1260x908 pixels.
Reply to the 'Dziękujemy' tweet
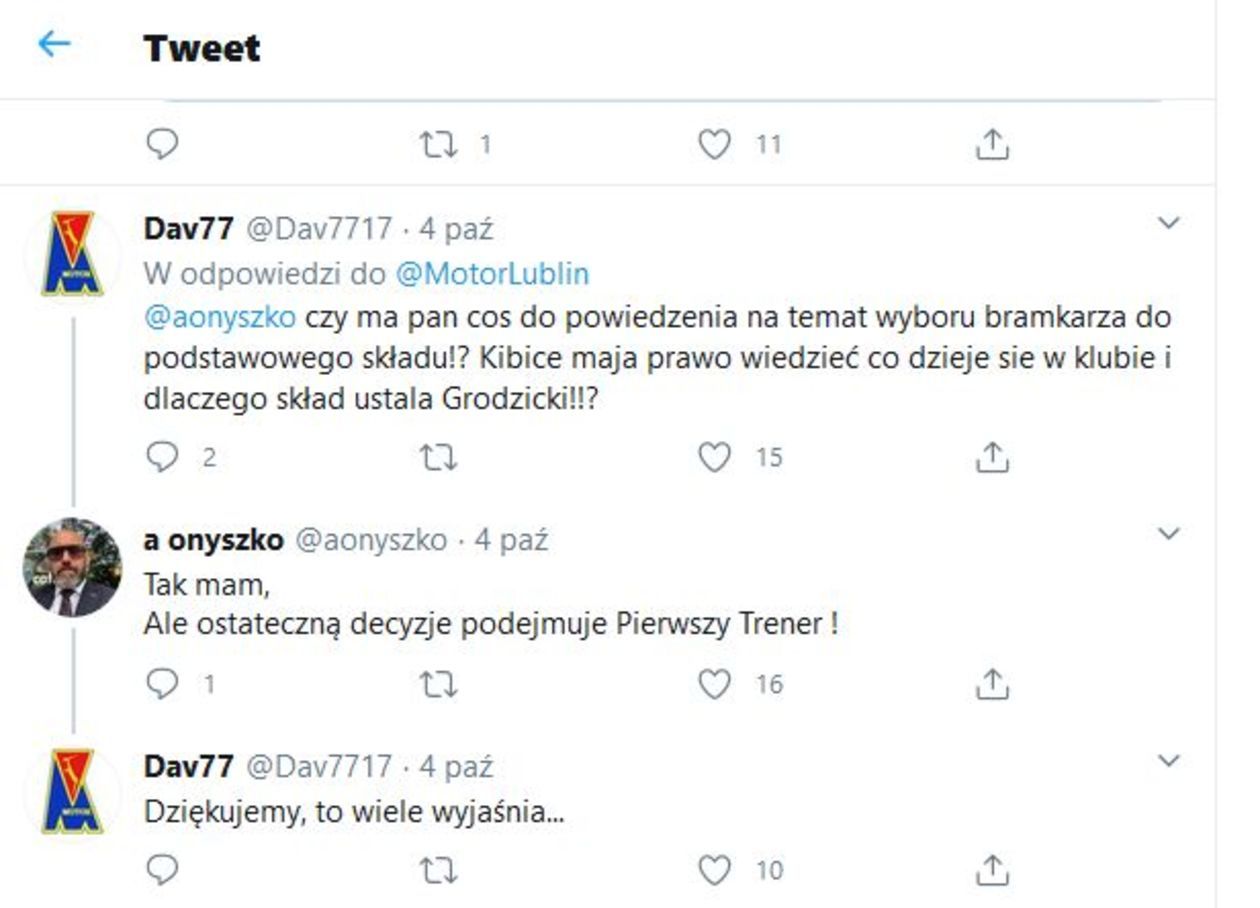(162, 870)
